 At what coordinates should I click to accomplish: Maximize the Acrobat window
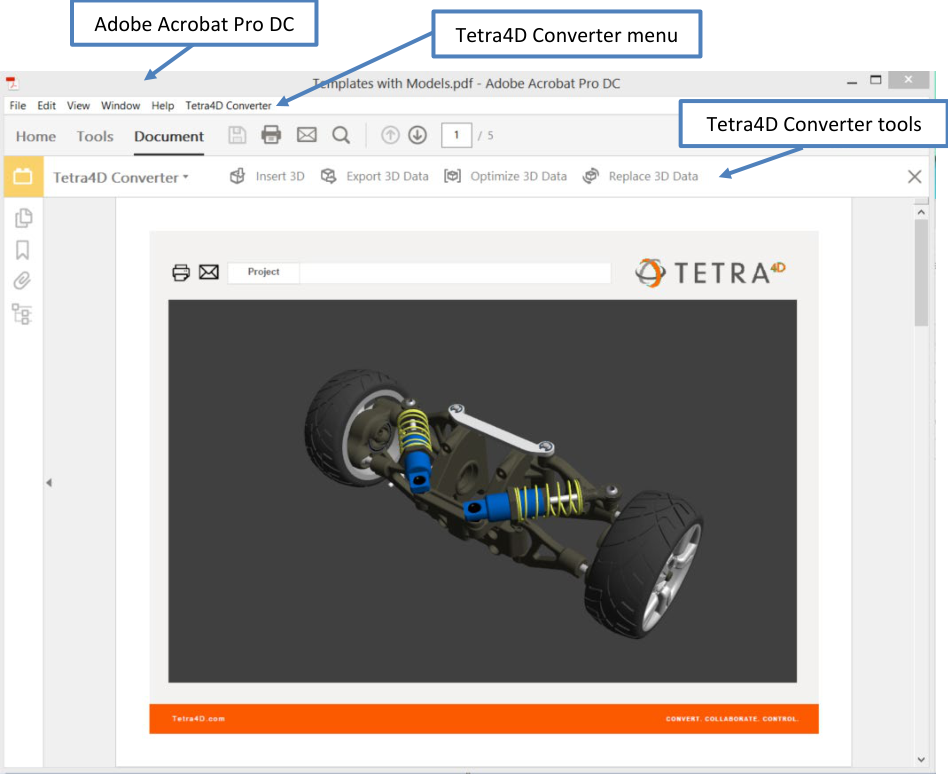(875, 80)
